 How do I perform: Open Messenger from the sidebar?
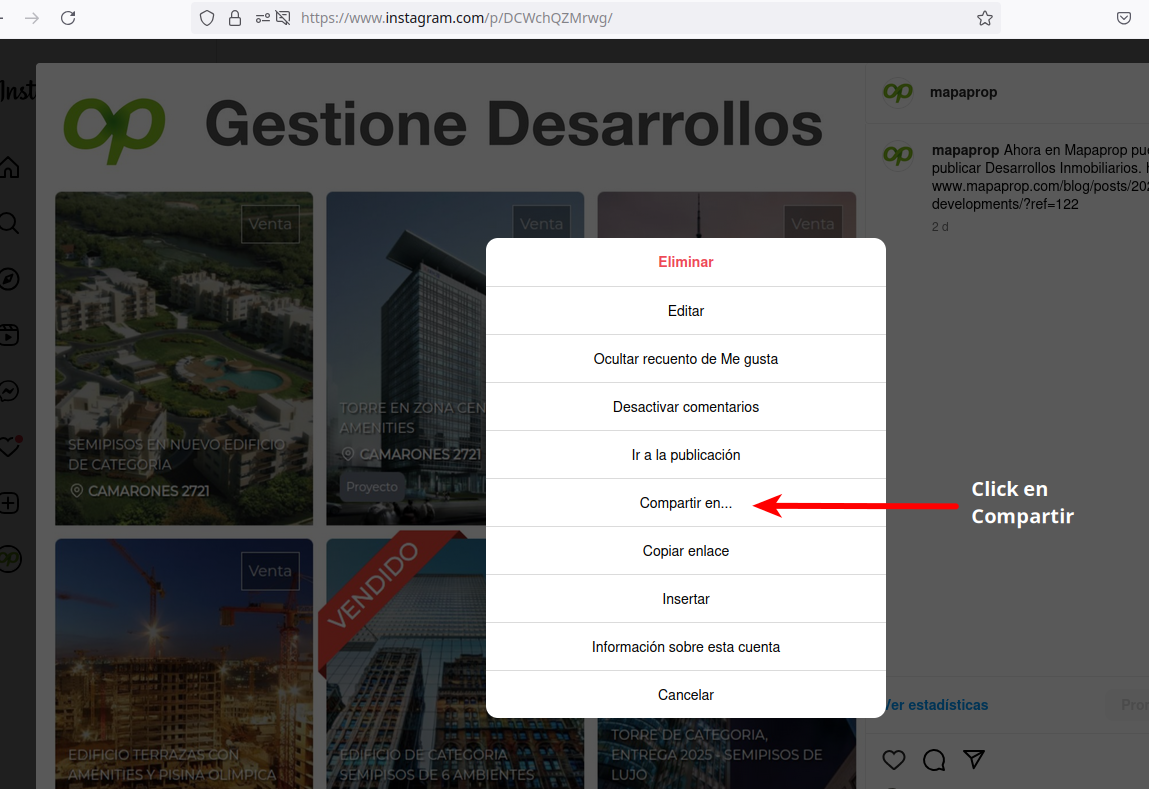(x=9, y=391)
